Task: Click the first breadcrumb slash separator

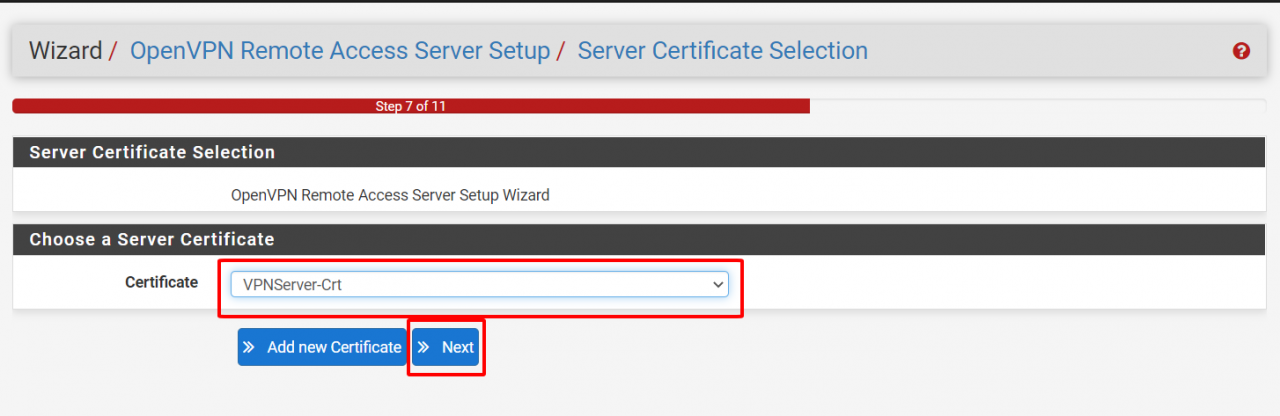Action: coord(113,51)
